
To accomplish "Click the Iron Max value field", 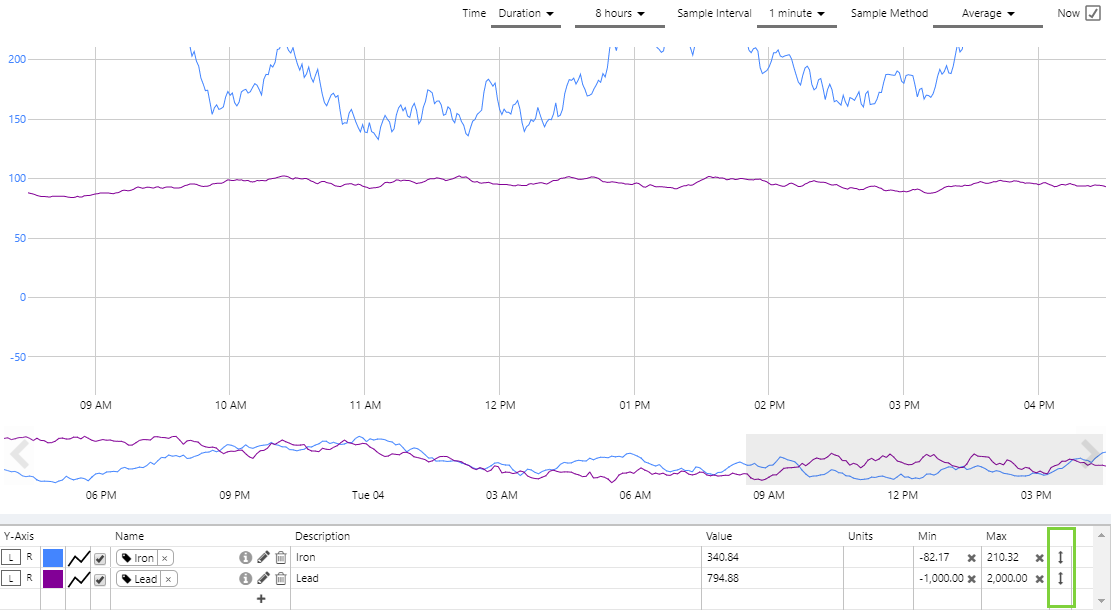I will [1006, 557].
